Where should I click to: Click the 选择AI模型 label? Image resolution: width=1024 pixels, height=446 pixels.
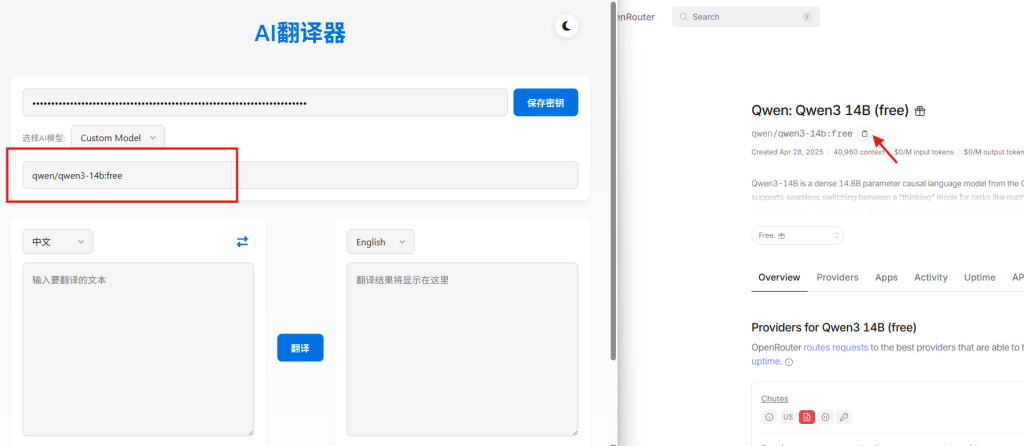click(x=44, y=138)
